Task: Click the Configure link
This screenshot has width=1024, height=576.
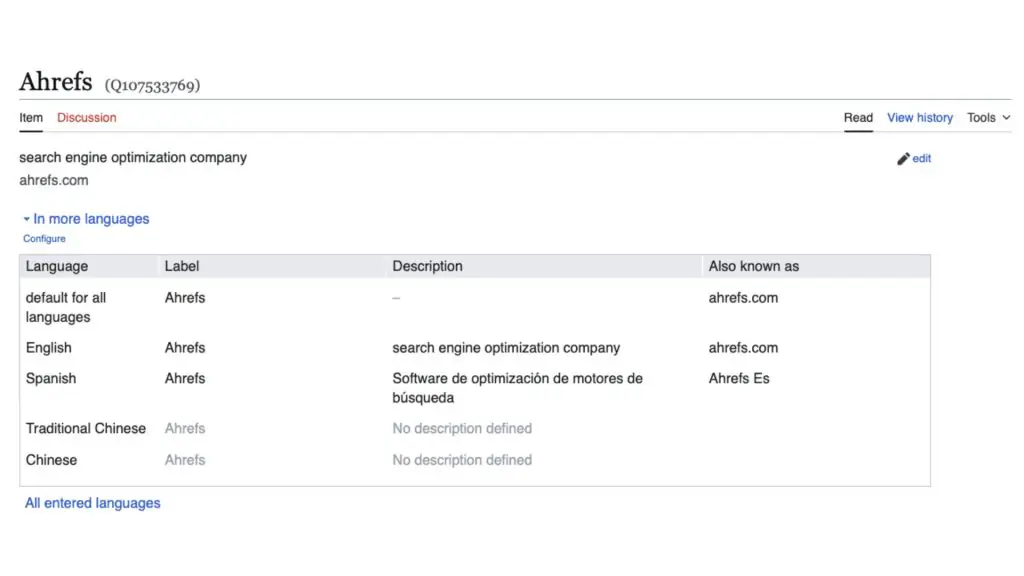Action: (x=44, y=238)
